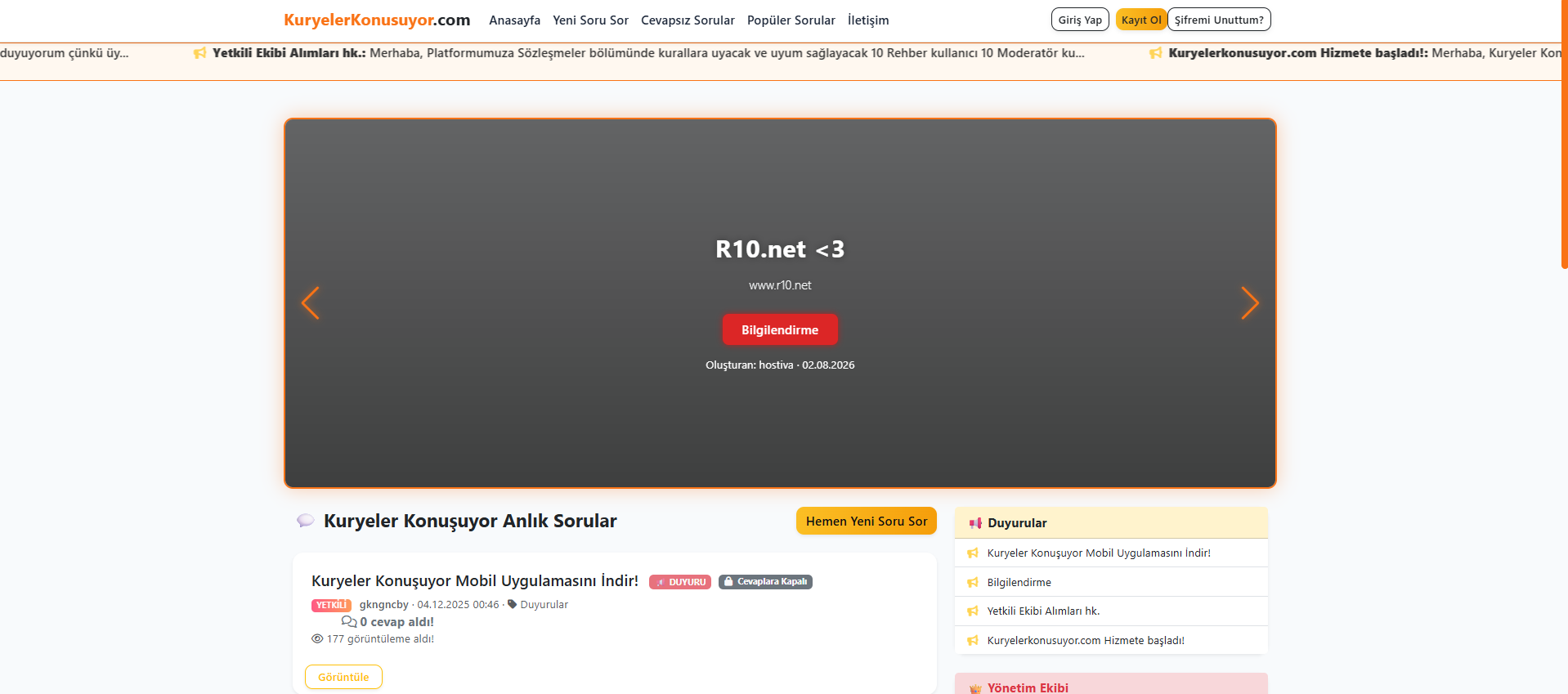This screenshot has height=694, width=1568.
Task: Click the tag icon before Duyurular category
Action: 513,604
